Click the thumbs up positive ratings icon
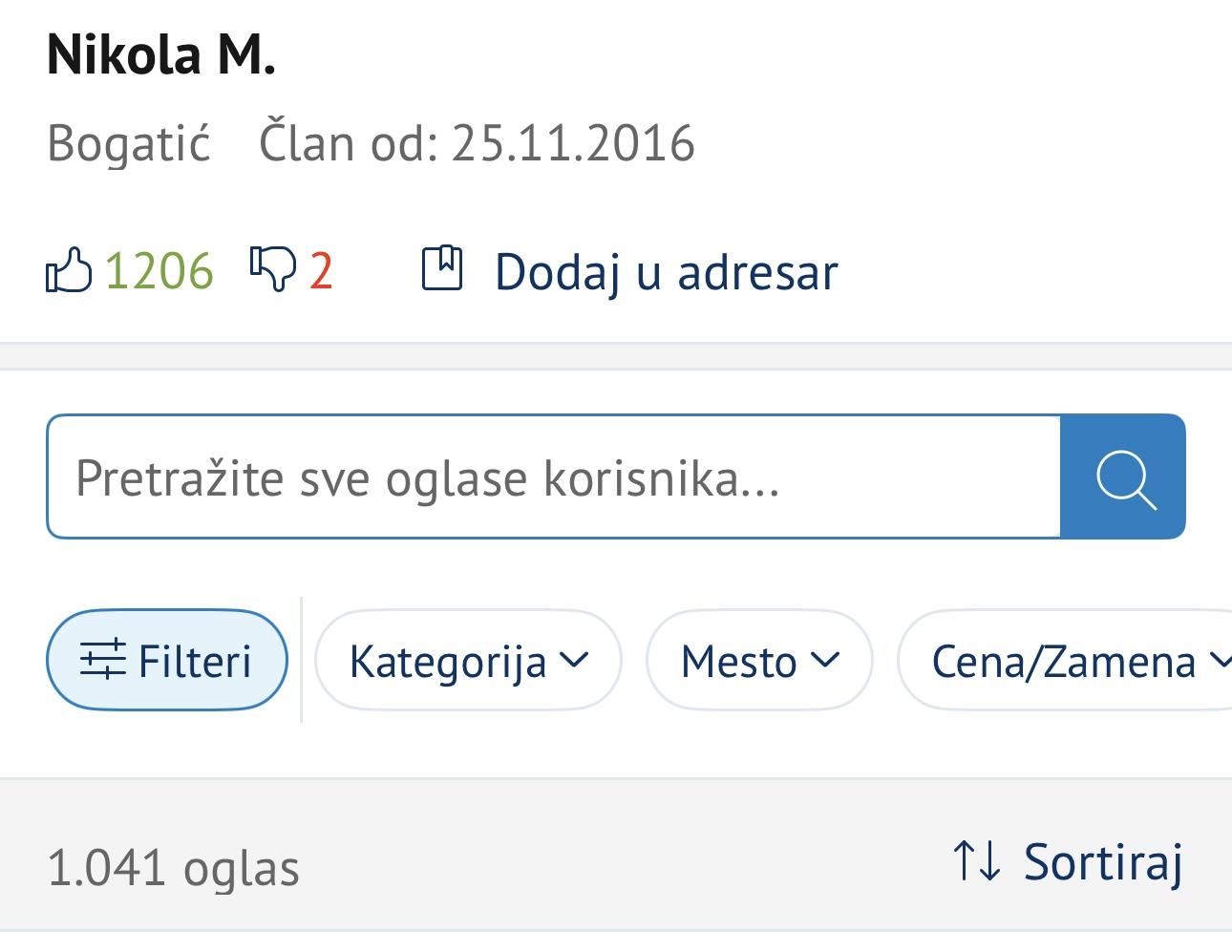 pos(69,270)
